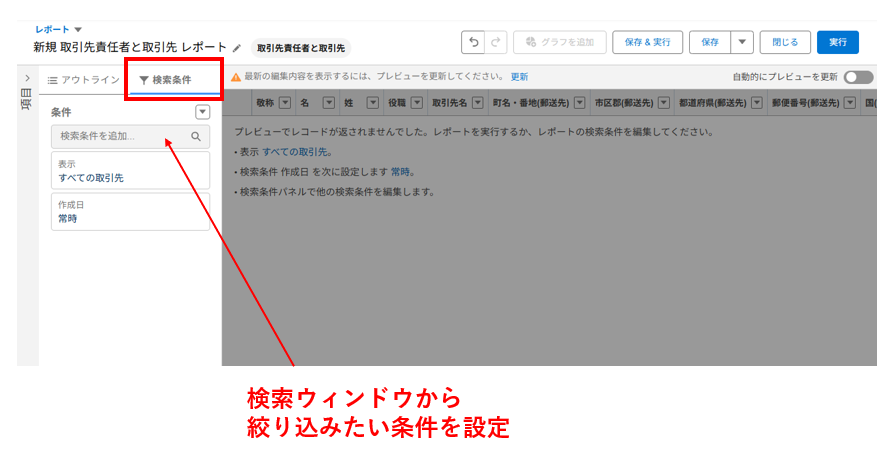Click the blue 実行 button
The width and height of the screenshot is (889, 451).
pyautogui.click(x=837, y=43)
